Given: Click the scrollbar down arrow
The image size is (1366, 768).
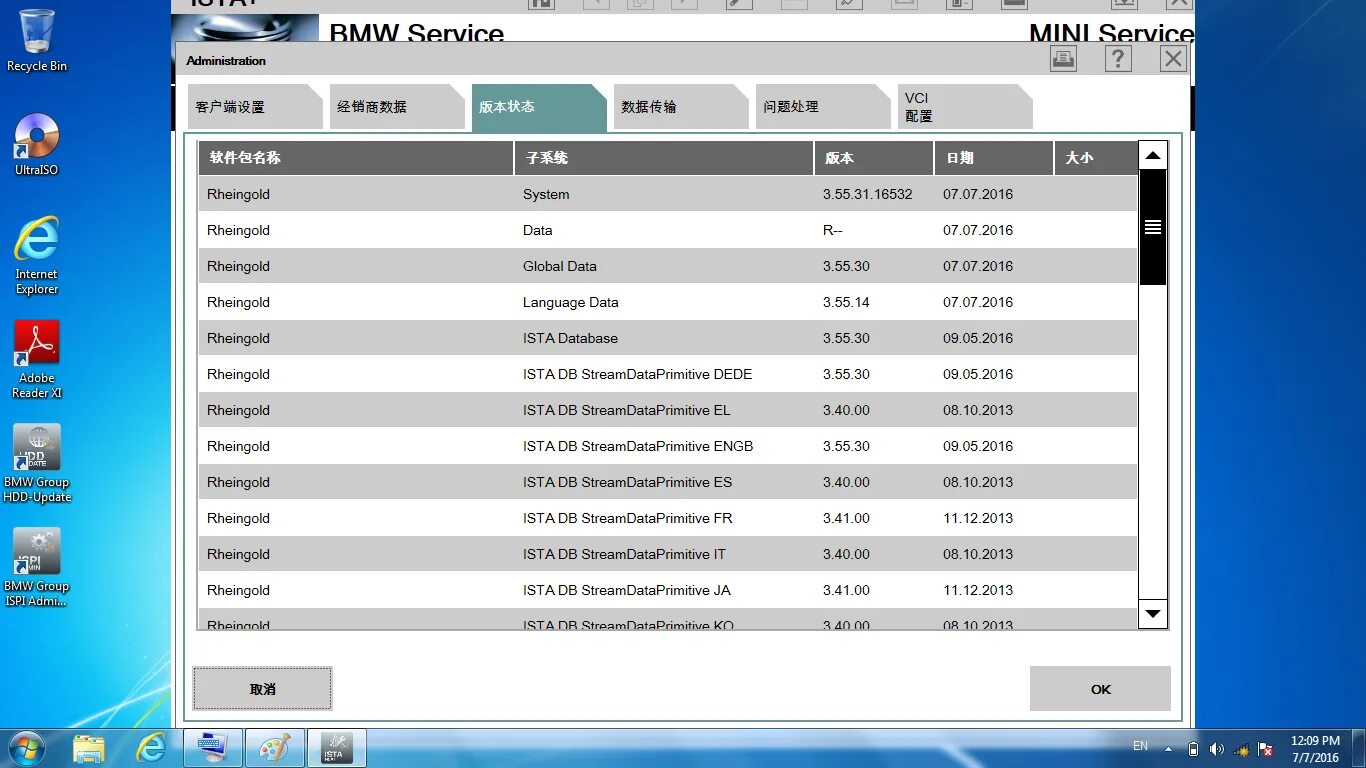Looking at the screenshot, I should tap(1153, 614).
